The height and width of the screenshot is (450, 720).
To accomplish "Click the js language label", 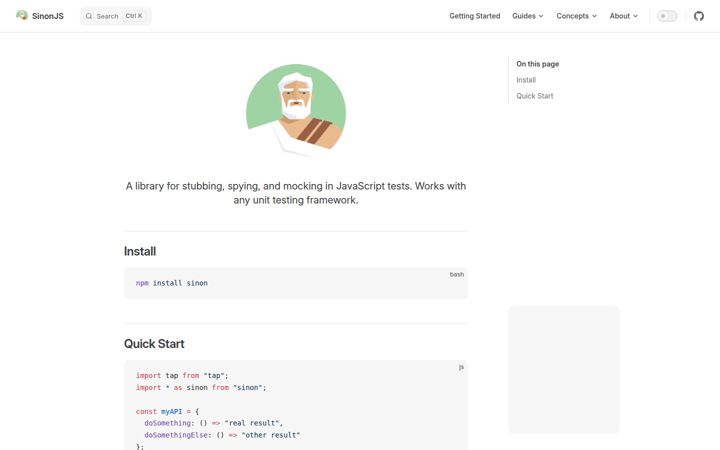I will pyautogui.click(x=461, y=367).
